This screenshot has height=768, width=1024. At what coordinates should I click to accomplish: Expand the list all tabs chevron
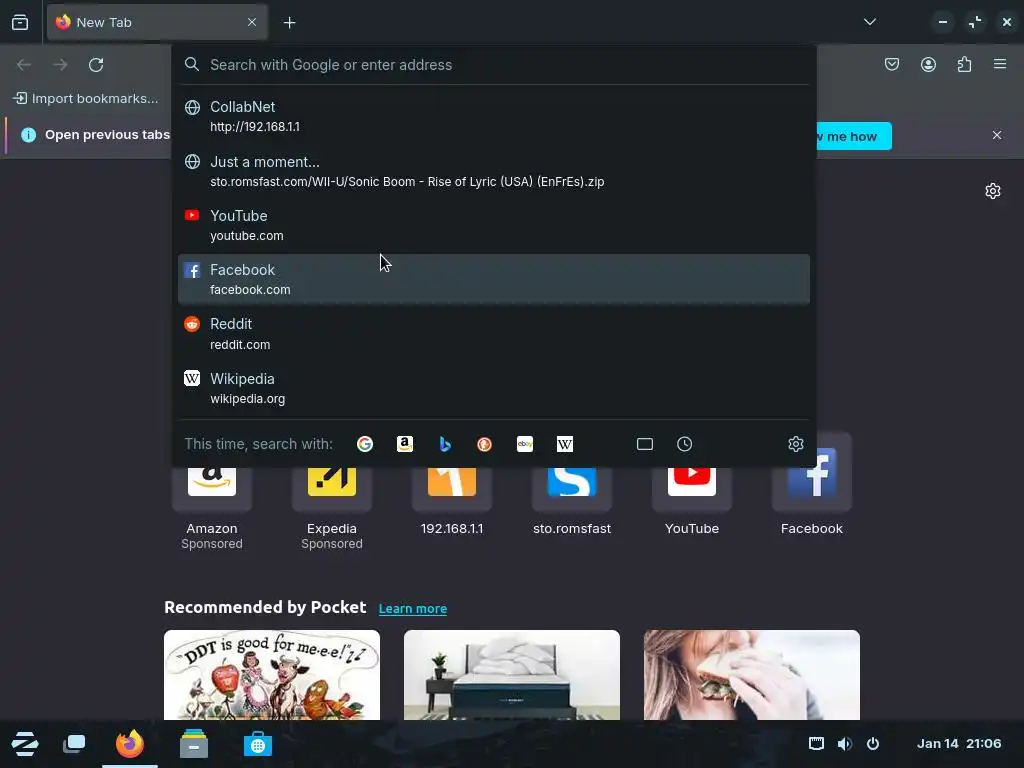tap(869, 22)
